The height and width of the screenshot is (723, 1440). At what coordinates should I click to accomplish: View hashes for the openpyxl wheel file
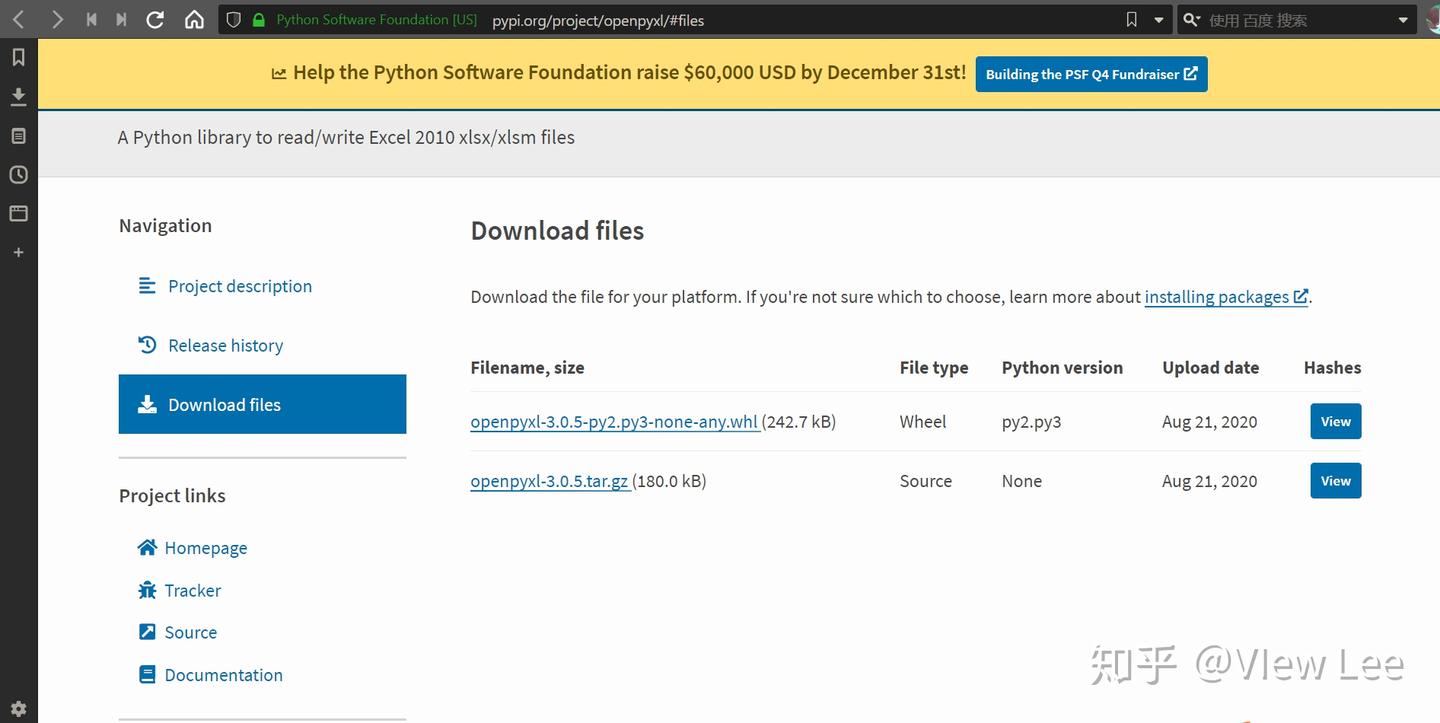tap(1335, 421)
